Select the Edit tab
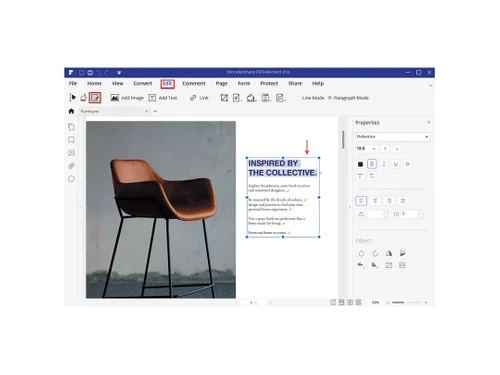Image resolution: width=500 pixels, height=375 pixels. [x=167, y=83]
